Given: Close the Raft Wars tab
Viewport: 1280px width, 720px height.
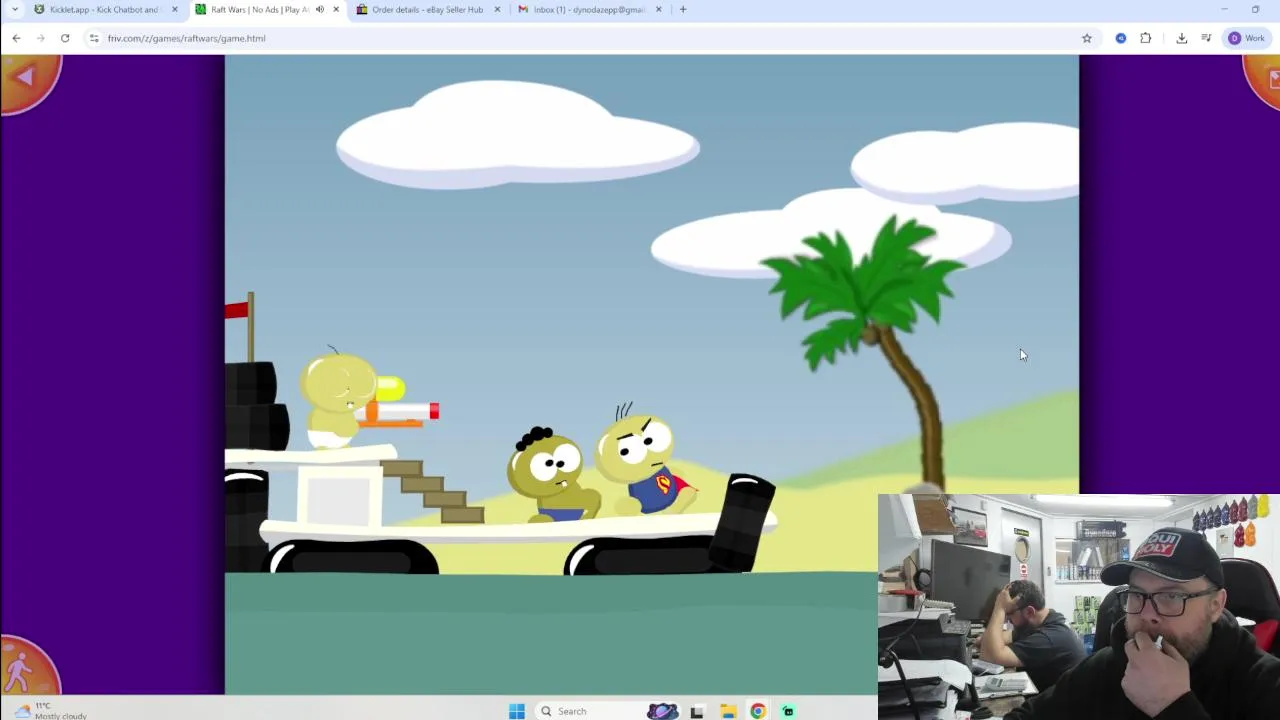Looking at the screenshot, I should [336, 10].
